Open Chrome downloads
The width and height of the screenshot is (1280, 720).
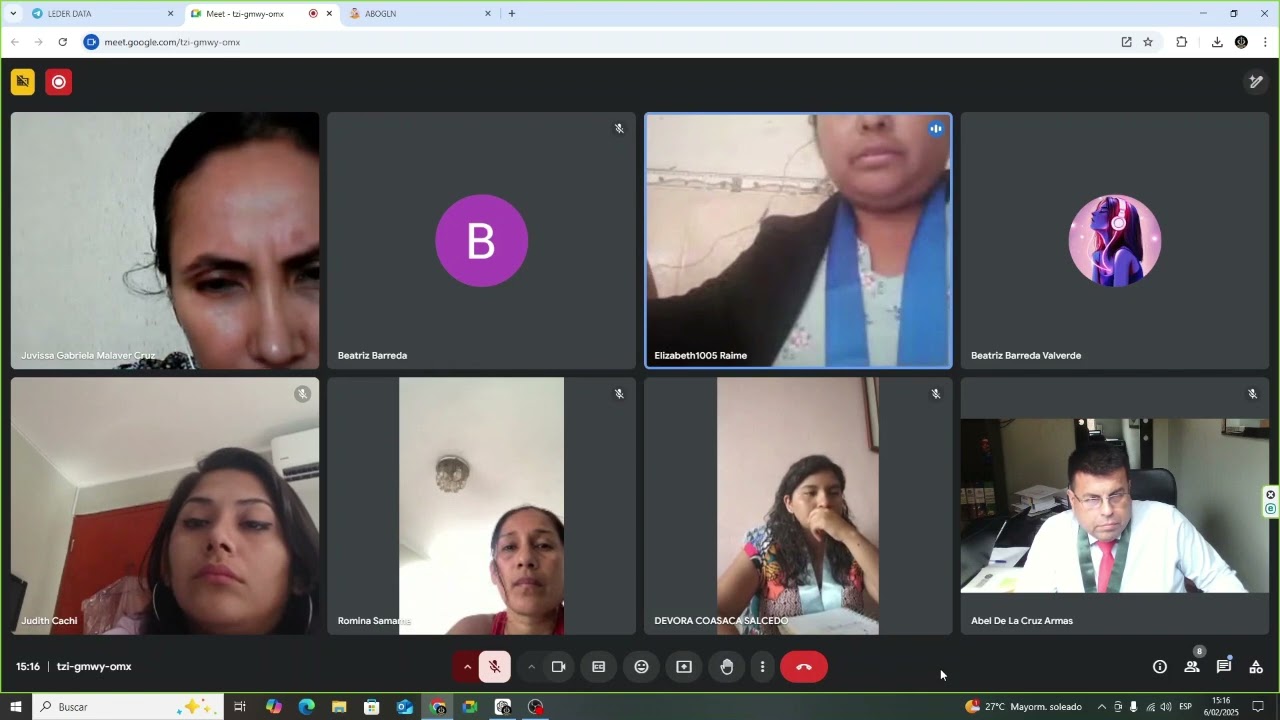(1217, 42)
